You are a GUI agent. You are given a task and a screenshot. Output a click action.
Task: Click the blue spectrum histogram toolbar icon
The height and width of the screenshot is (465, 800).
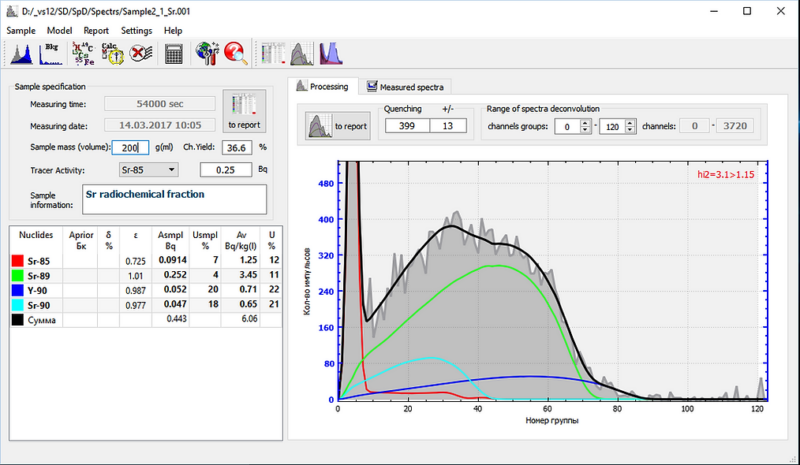pos(21,53)
